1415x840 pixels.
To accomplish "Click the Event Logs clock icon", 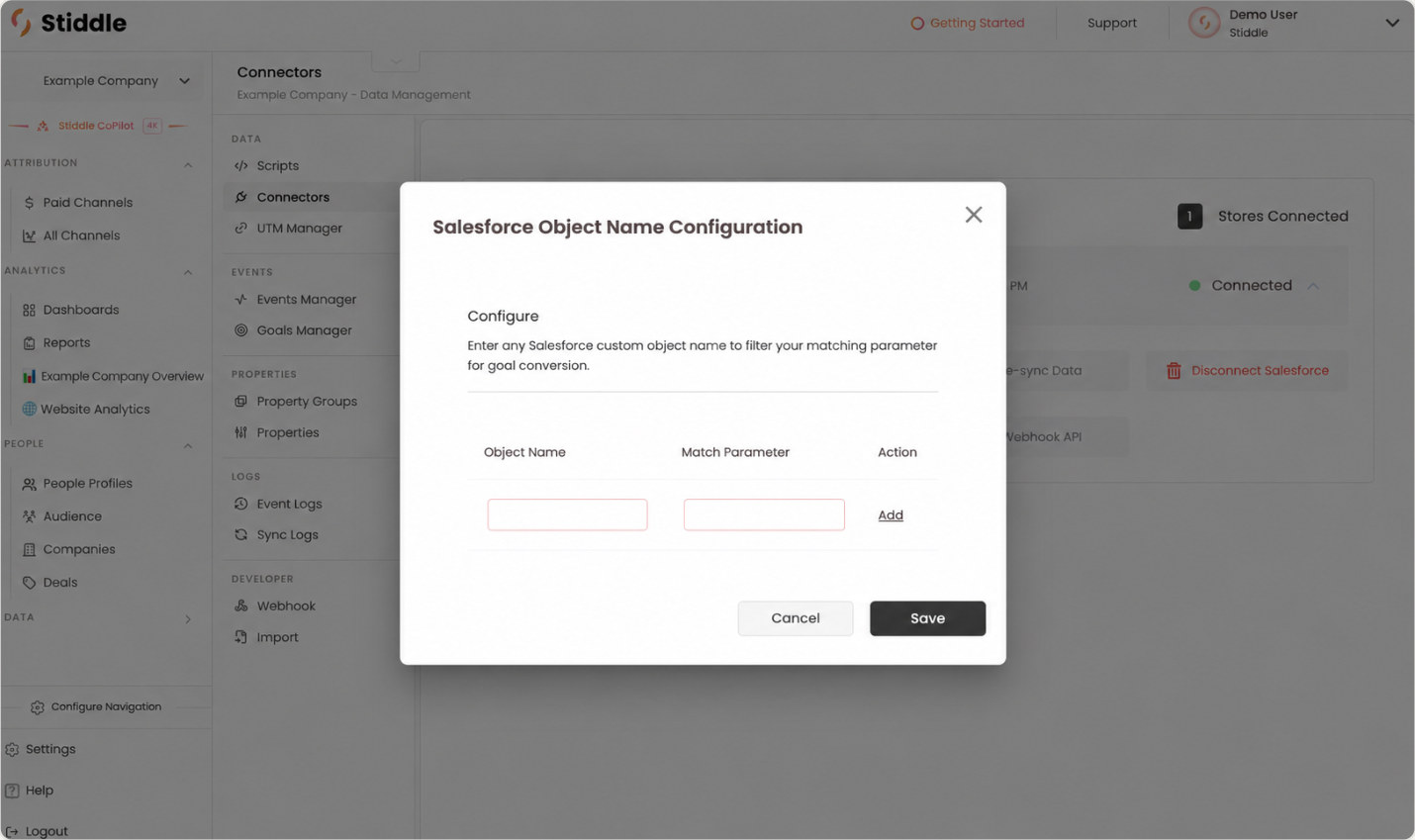I will point(240,504).
